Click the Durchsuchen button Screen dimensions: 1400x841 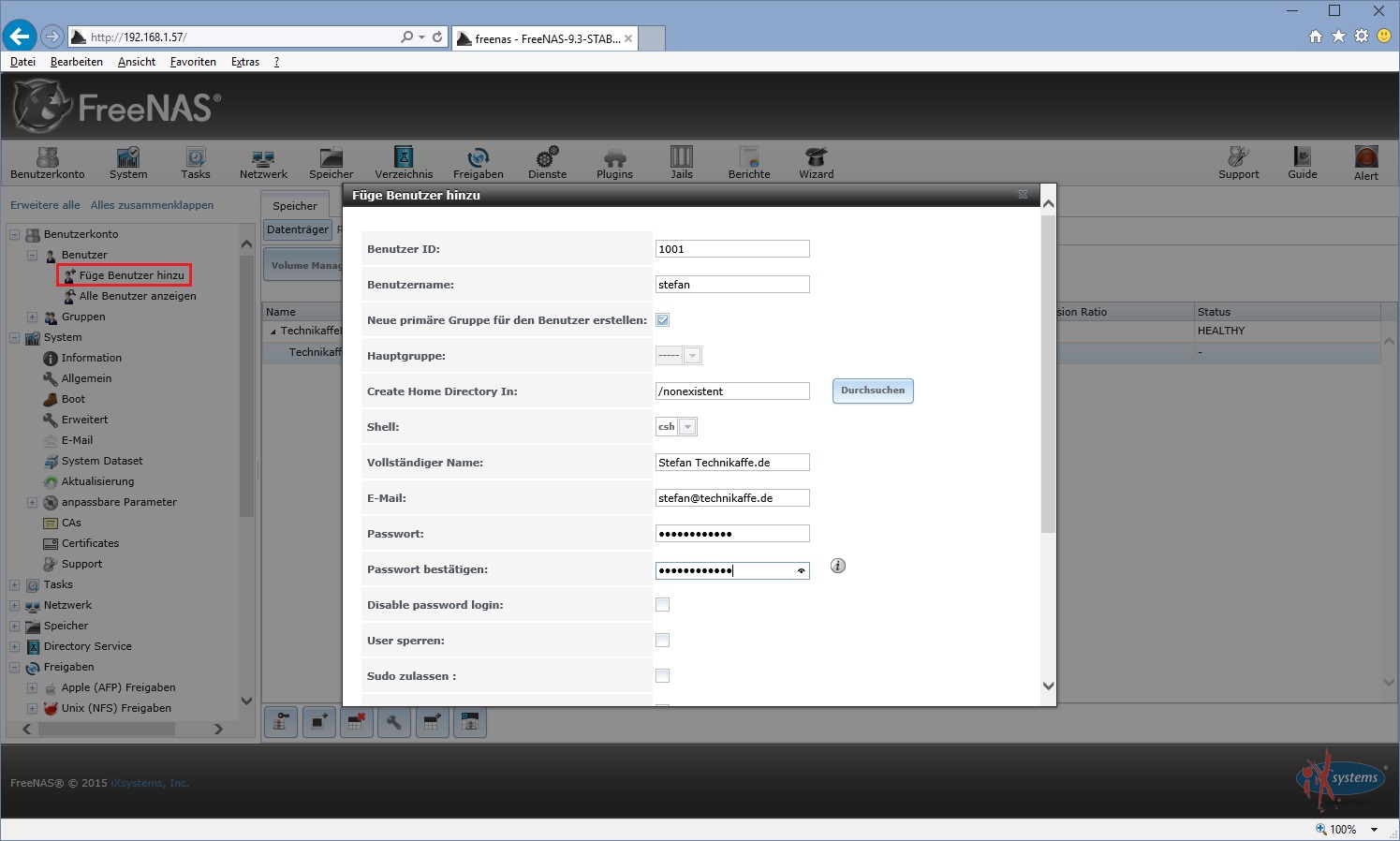tap(873, 391)
